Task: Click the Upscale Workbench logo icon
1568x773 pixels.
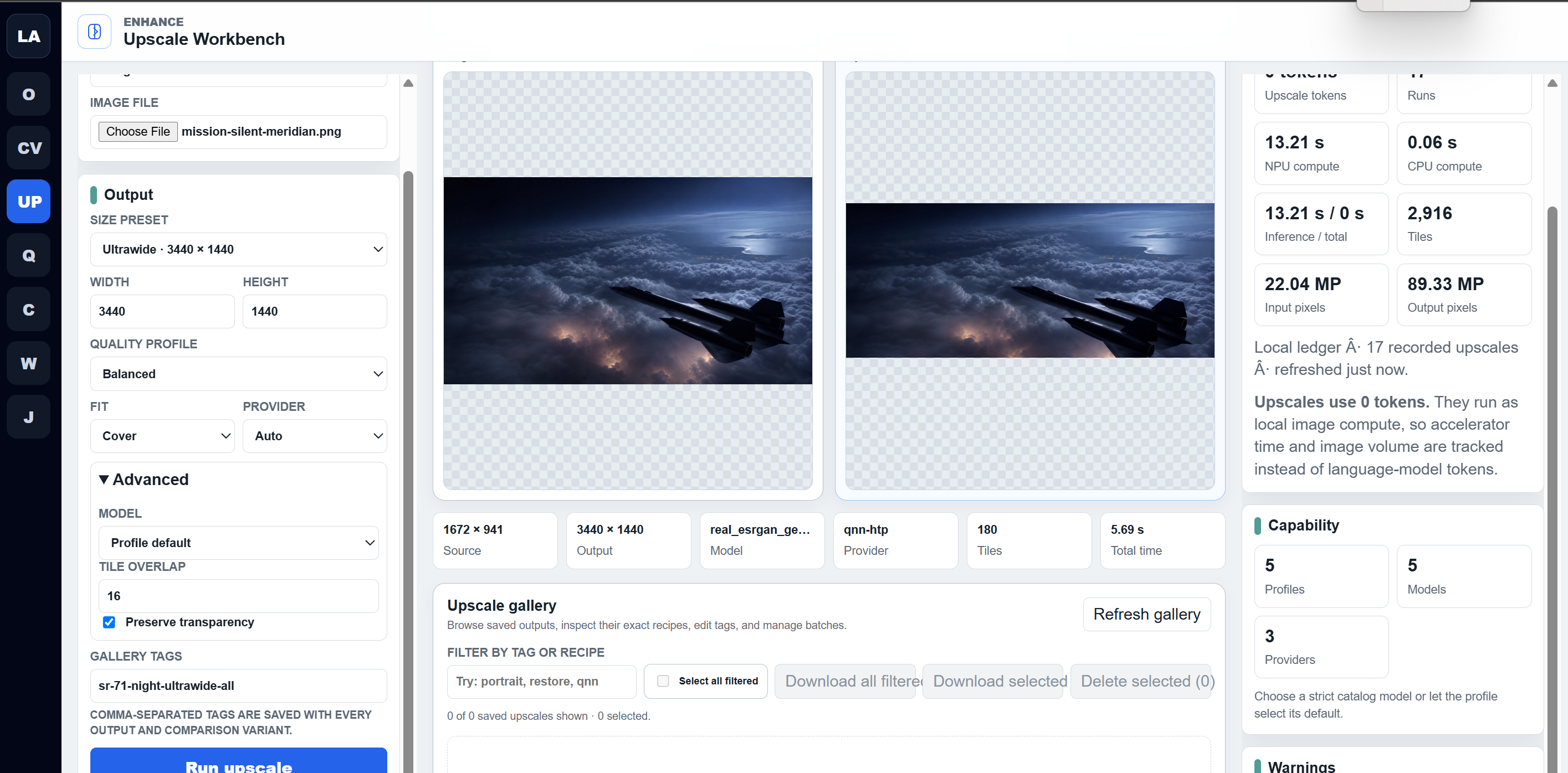Action: [94, 32]
